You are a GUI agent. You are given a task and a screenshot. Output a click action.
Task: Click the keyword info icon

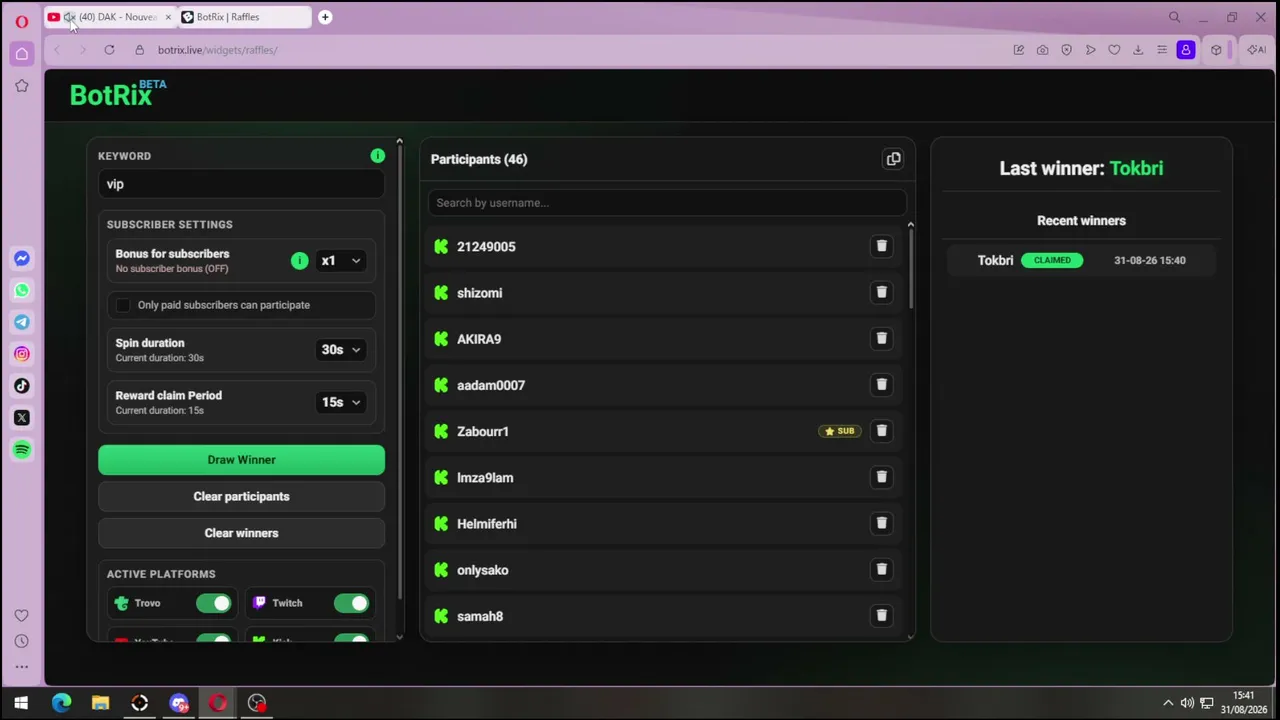coord(377,156)
